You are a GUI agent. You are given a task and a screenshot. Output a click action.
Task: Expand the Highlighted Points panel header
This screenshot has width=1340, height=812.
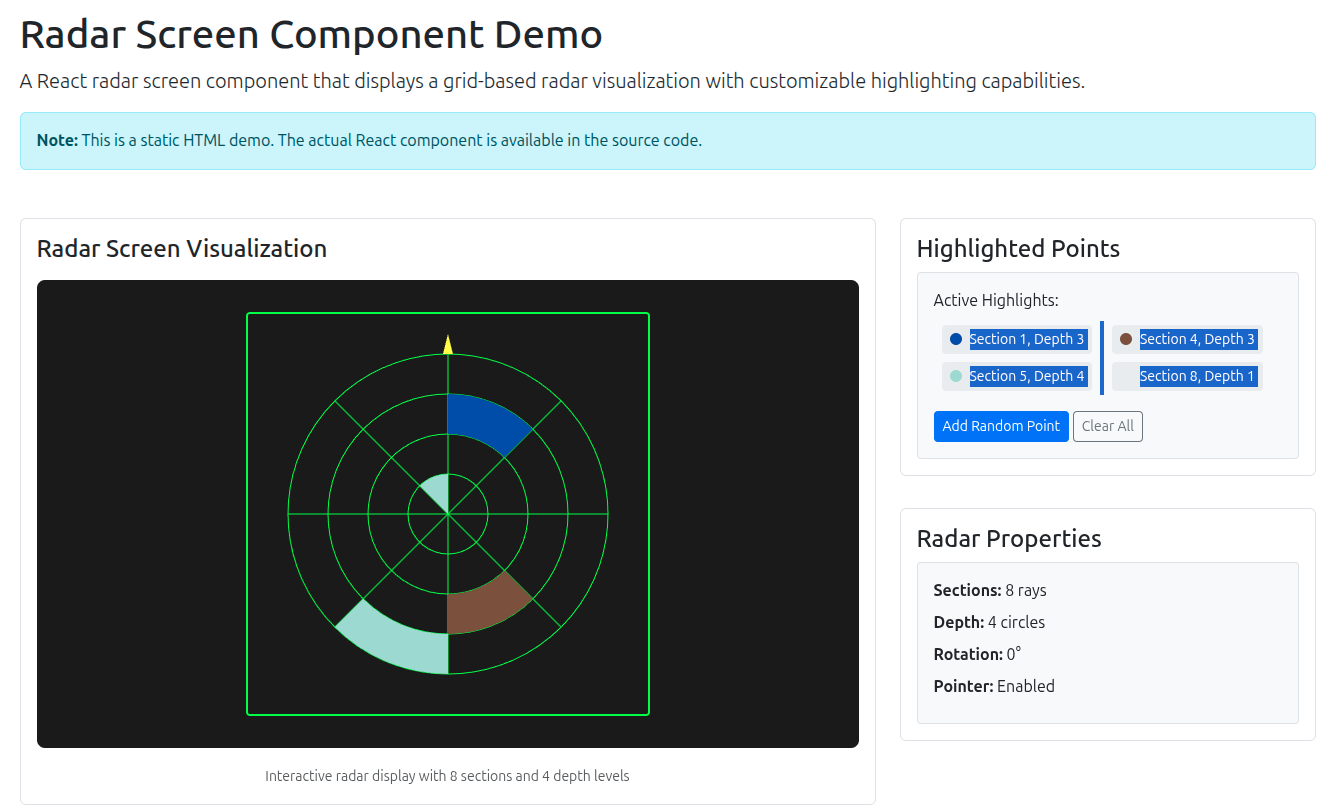click(x=1018, y=248)
